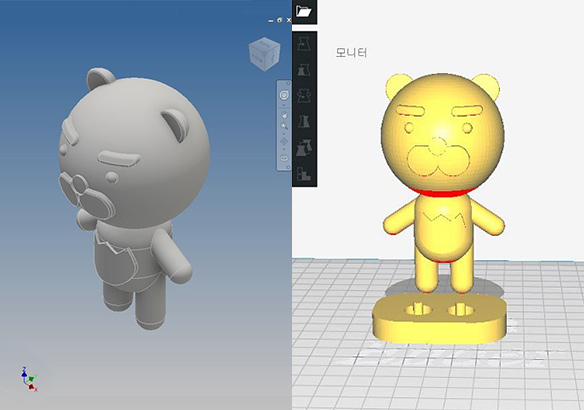Select the Pan hand tool in Inventor

284,115
